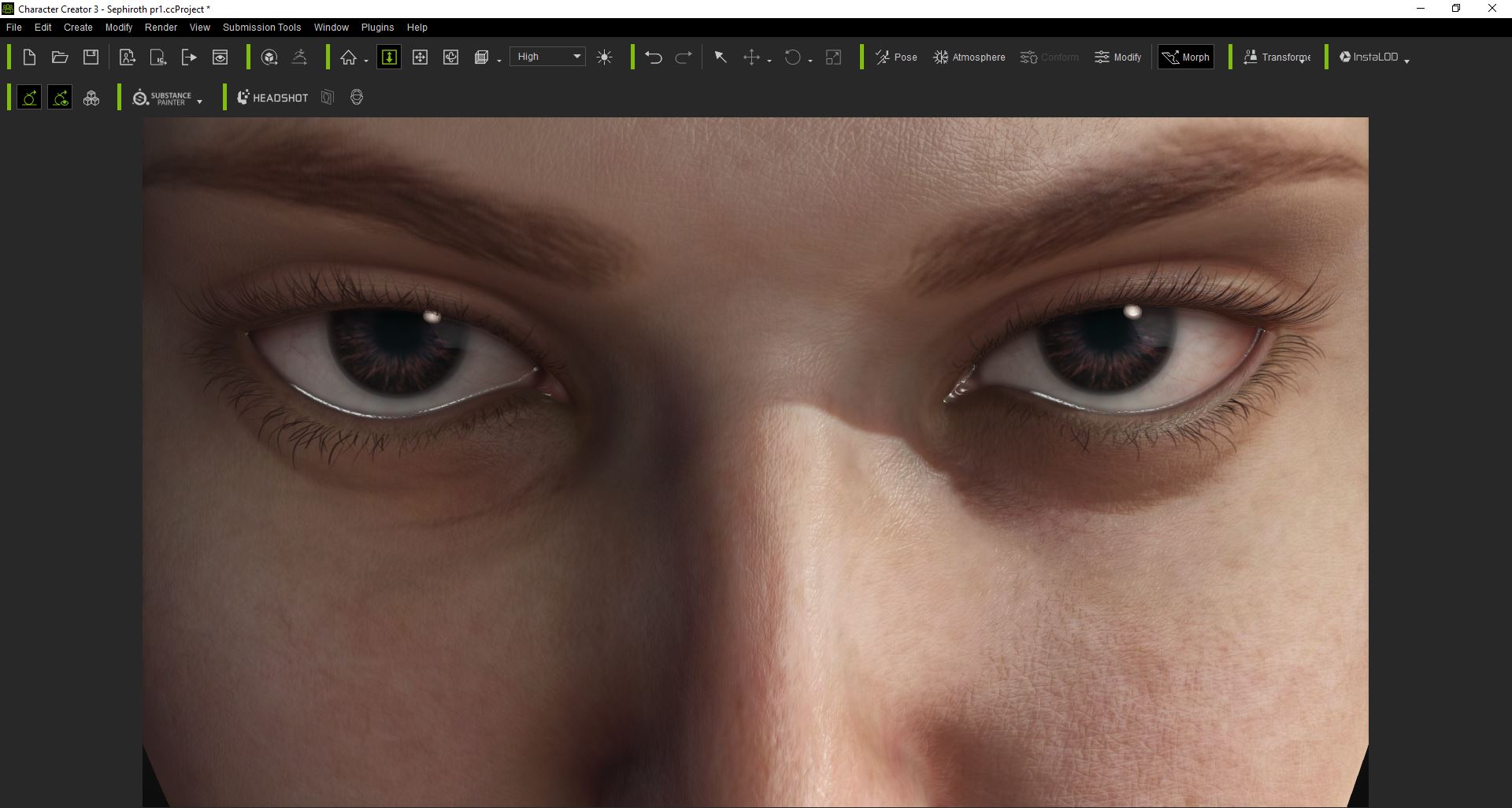Screen dimensions: 1512x808
Task: Open the Render menu
Action: tap(161, 27)
